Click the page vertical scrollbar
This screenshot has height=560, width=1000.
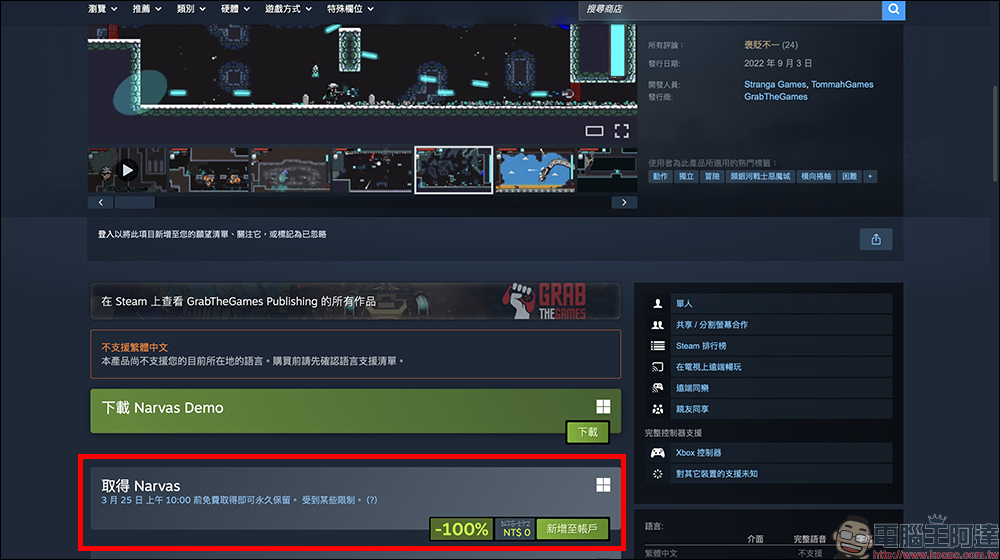pos(995,134)
